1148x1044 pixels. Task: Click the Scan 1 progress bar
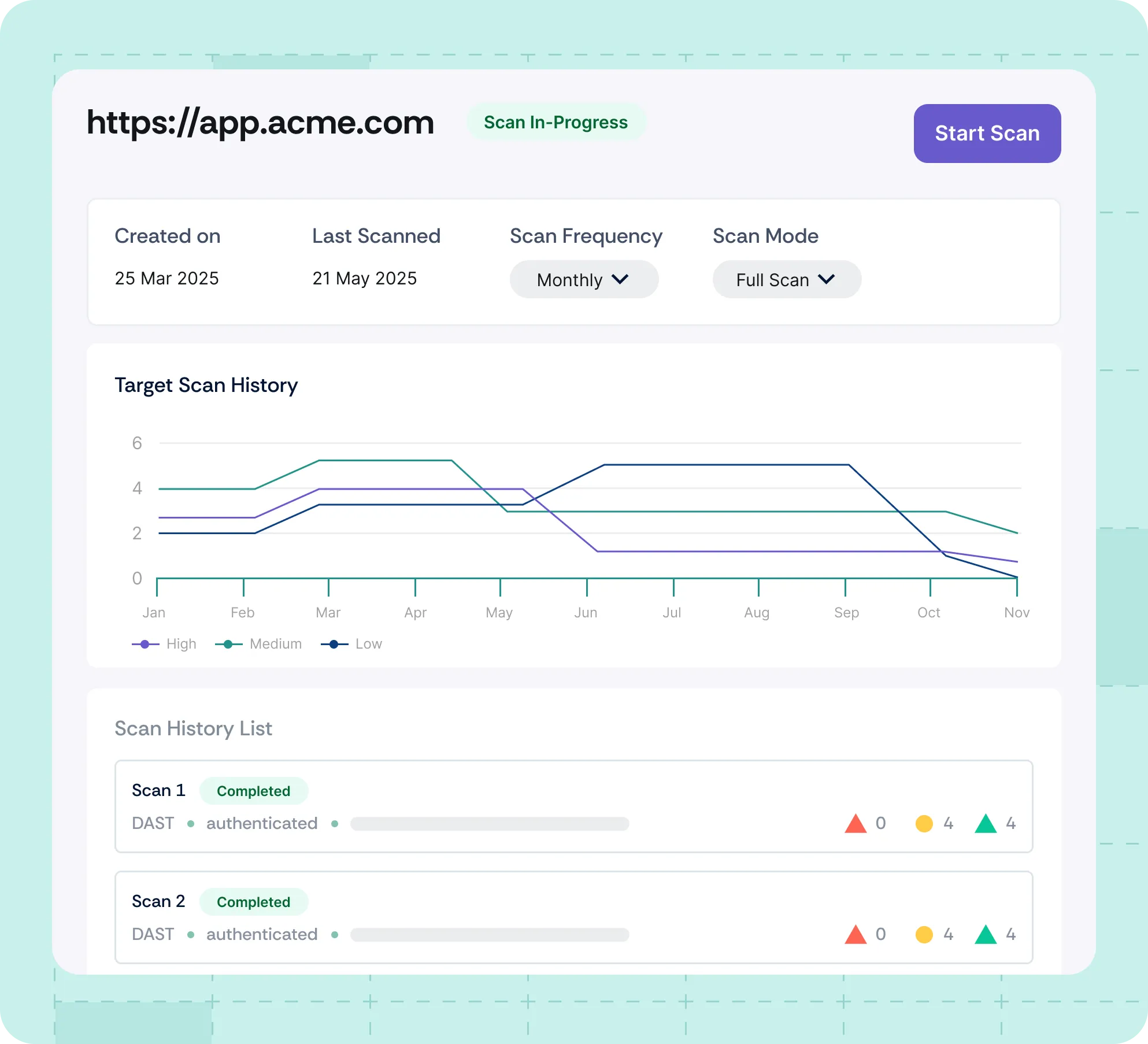click(x=490, y=824)
